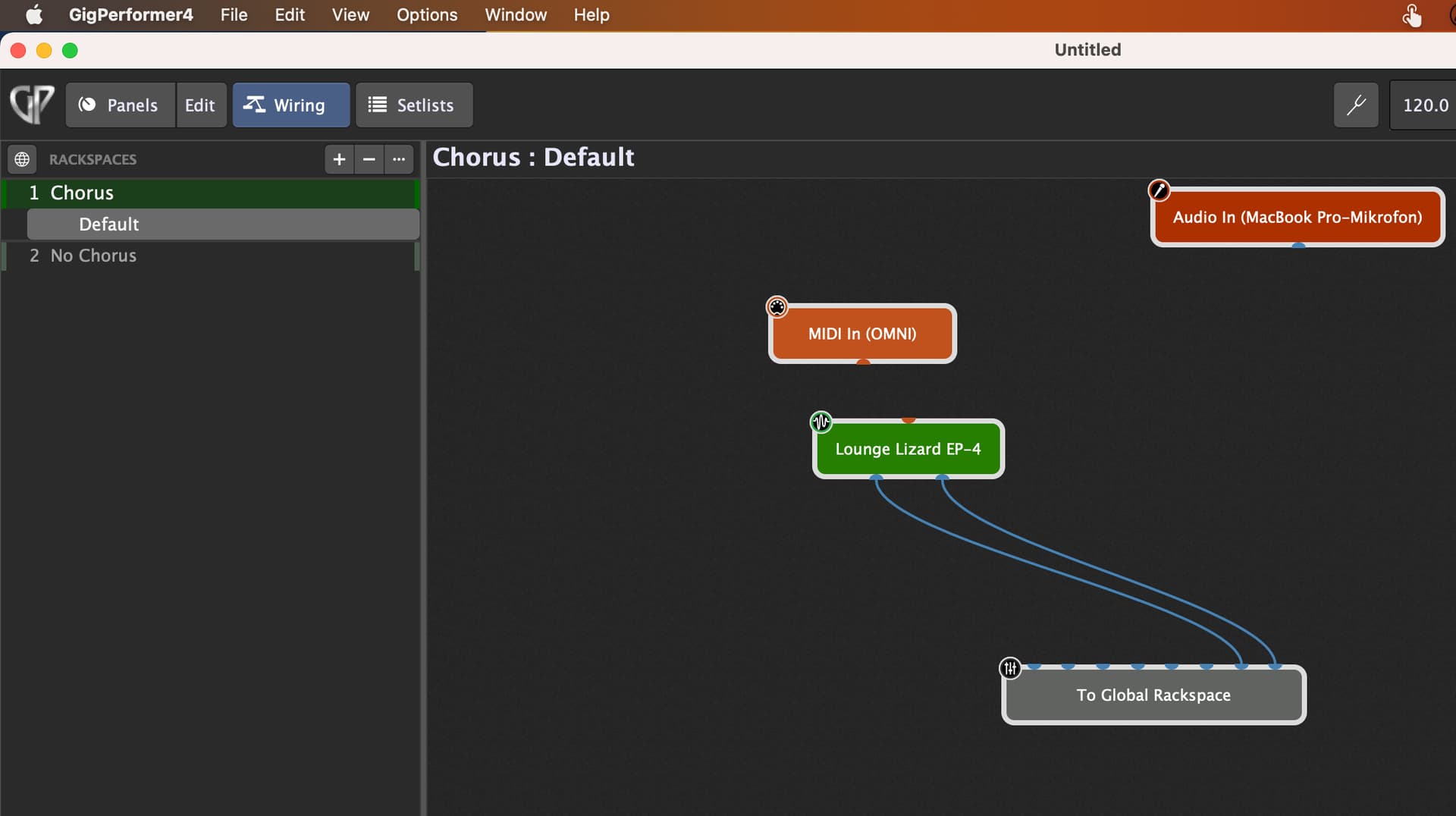Open the Help menu

click(x=591, y=15)
